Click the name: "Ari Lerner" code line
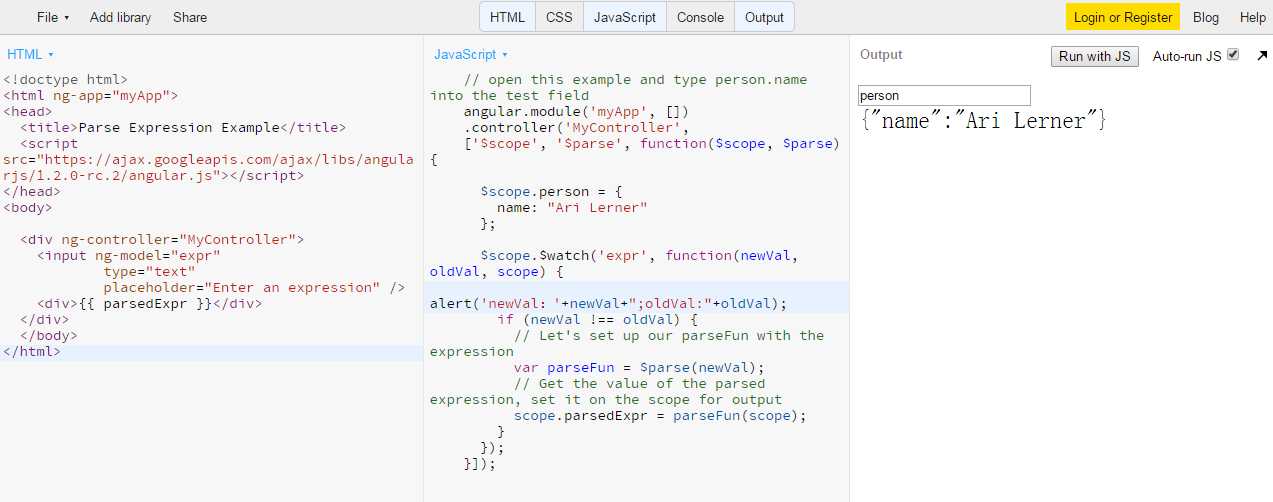Viewport: 1273px width, 502px height. pyautogui.click(x=572, y=207)
